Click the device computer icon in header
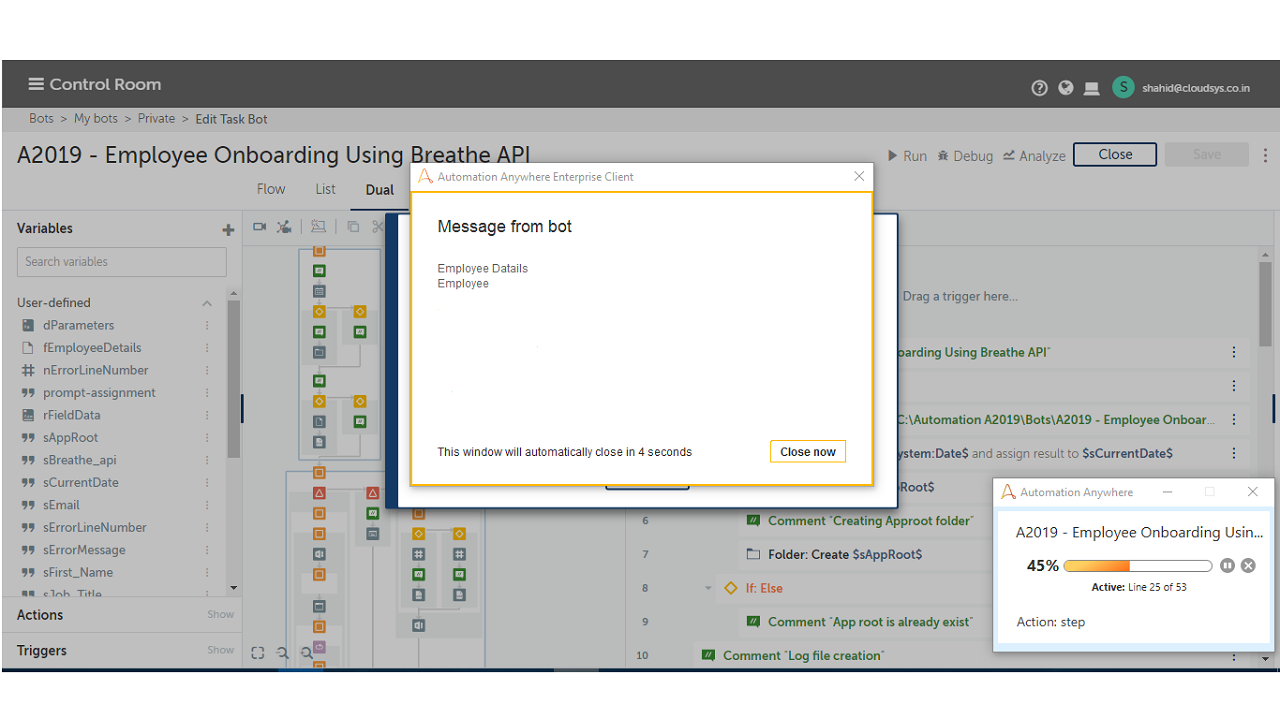This screenshot has height=720, width=1280. coord(1092,88)
